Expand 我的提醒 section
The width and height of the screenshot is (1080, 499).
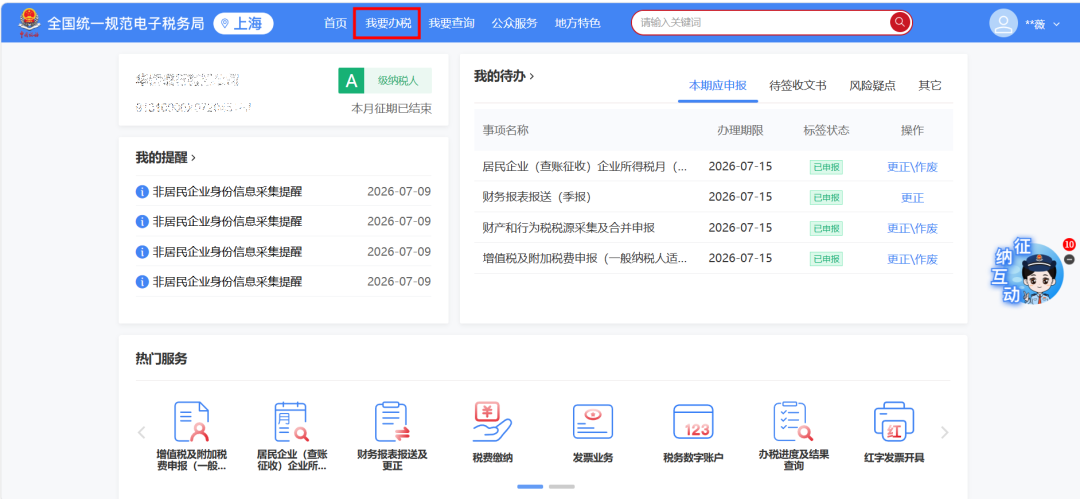(x=166, y=158)
